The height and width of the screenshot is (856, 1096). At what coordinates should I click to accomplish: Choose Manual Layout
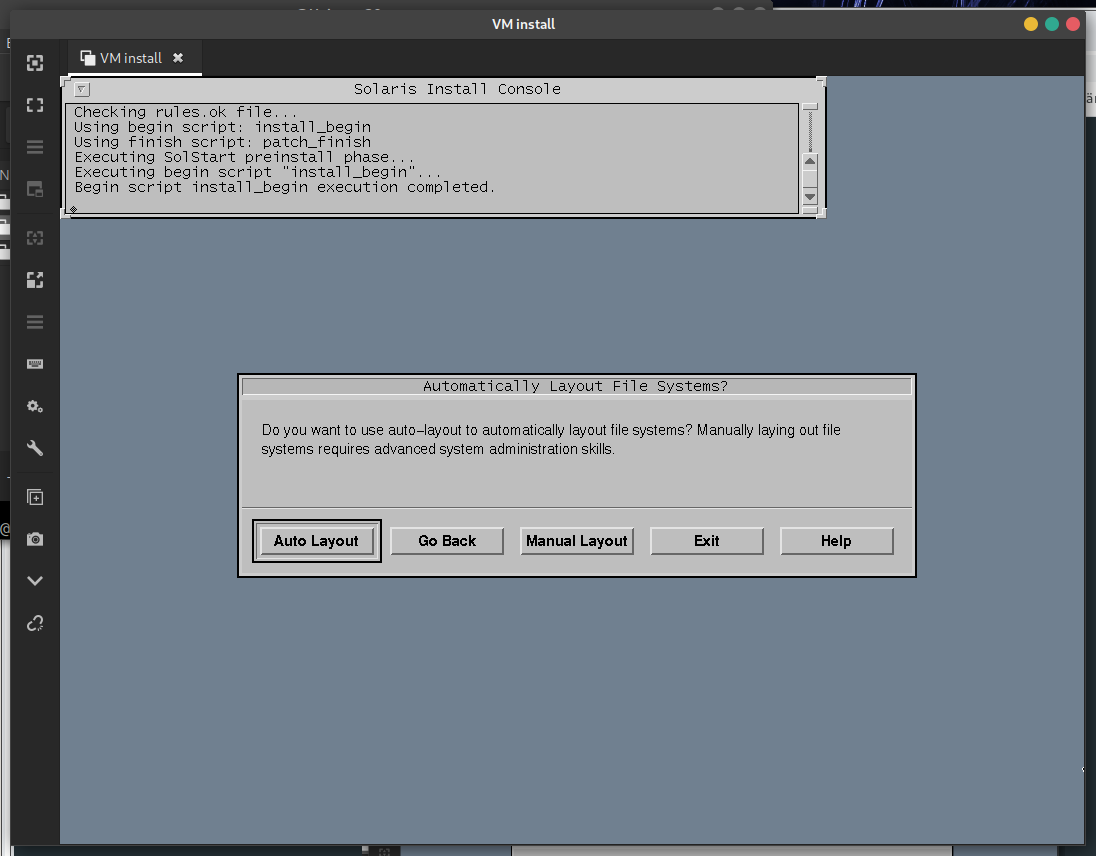(x=577, y=541)
